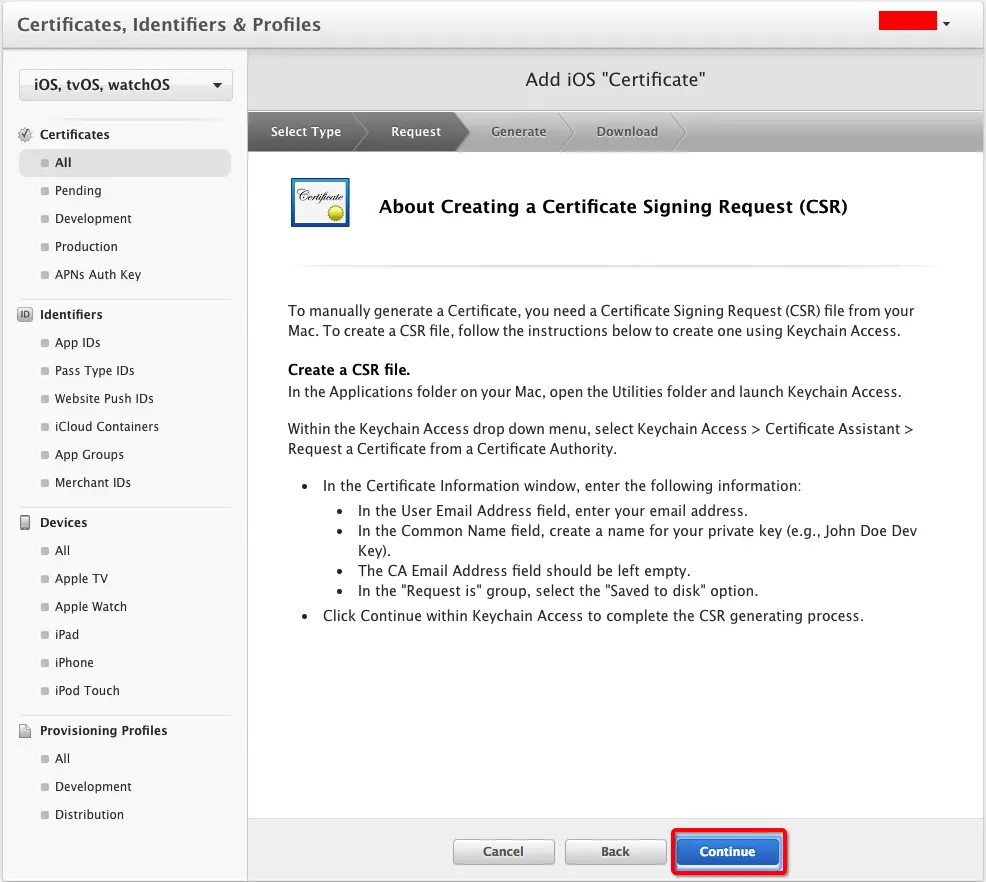Select iPhone devices
The height and width of the screenshot is (882, 986).
pos(74,663)
